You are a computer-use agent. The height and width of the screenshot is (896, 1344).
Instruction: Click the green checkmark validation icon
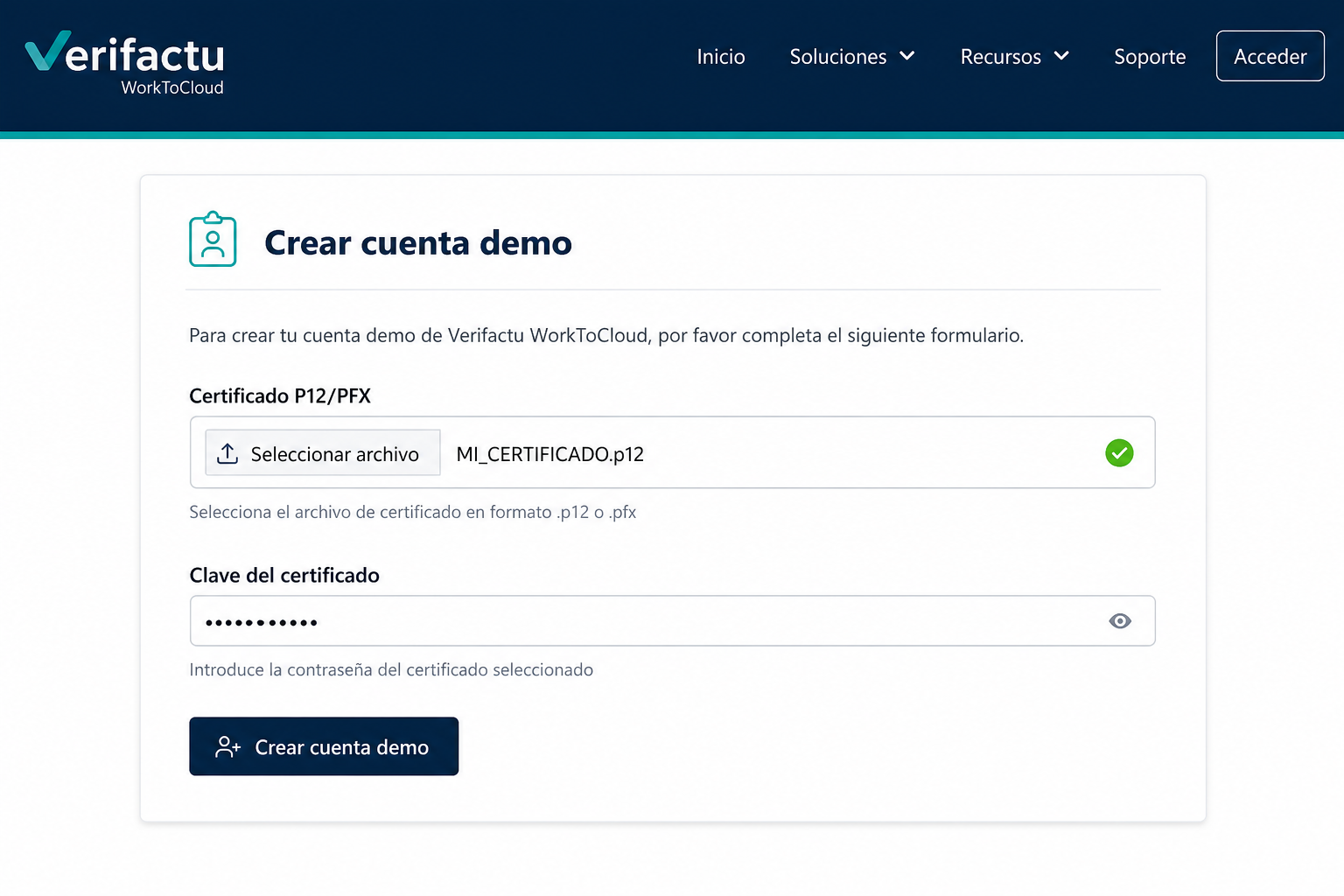(1119, 453)
